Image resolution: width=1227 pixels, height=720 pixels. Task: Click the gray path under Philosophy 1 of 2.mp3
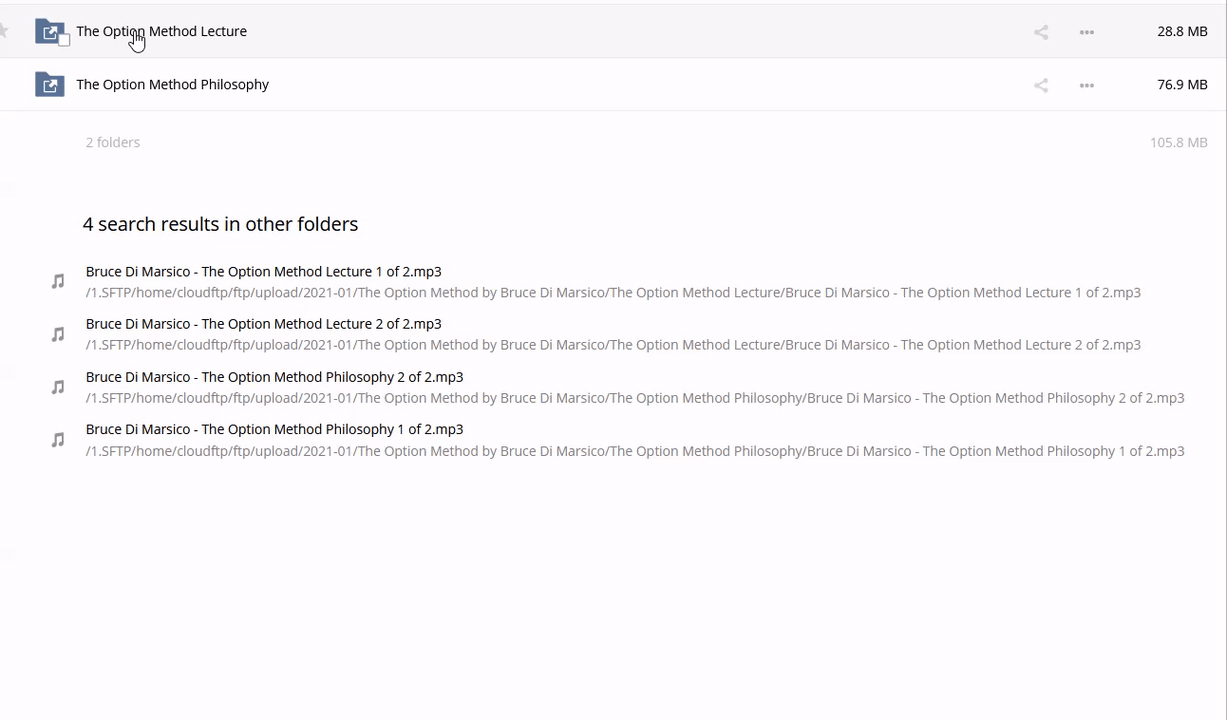634,451
